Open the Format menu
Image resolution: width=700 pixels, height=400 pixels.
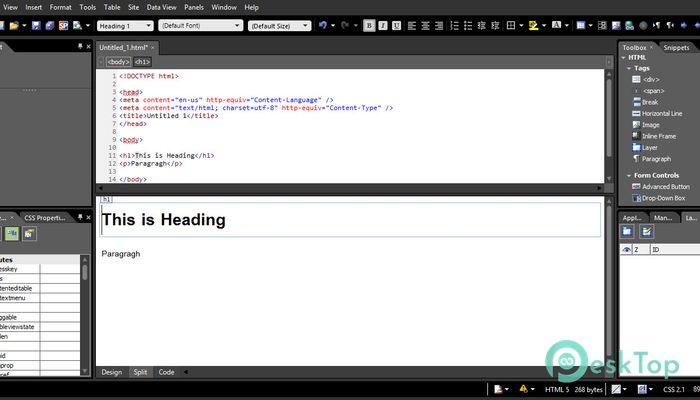point(61,7)
